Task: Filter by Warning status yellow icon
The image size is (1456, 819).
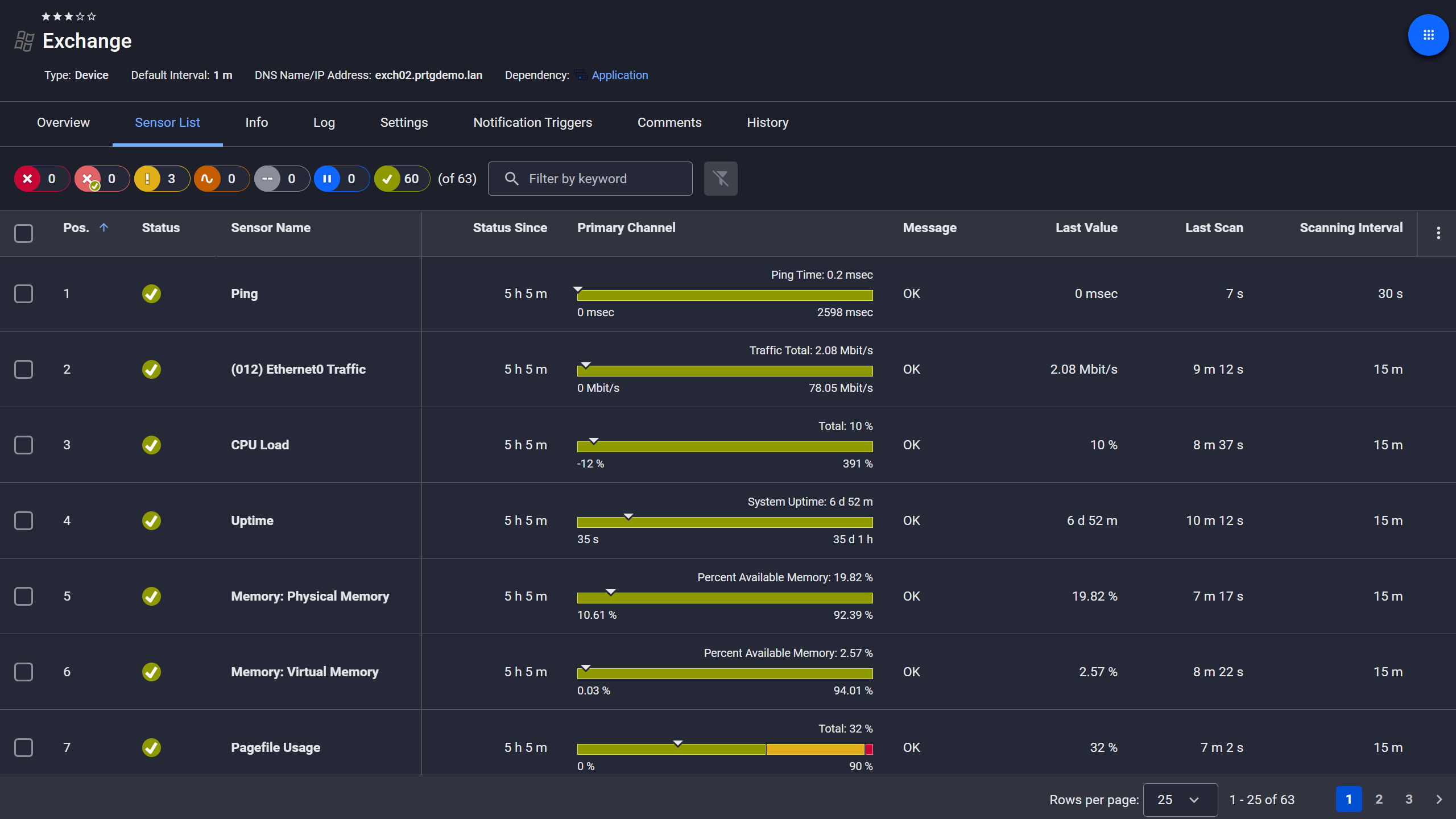Action: pos(147,179)
